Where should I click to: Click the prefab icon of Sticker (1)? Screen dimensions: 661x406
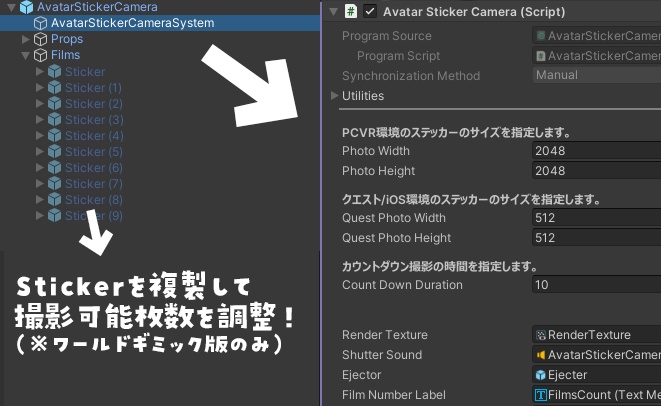click(x=54, y=88)
